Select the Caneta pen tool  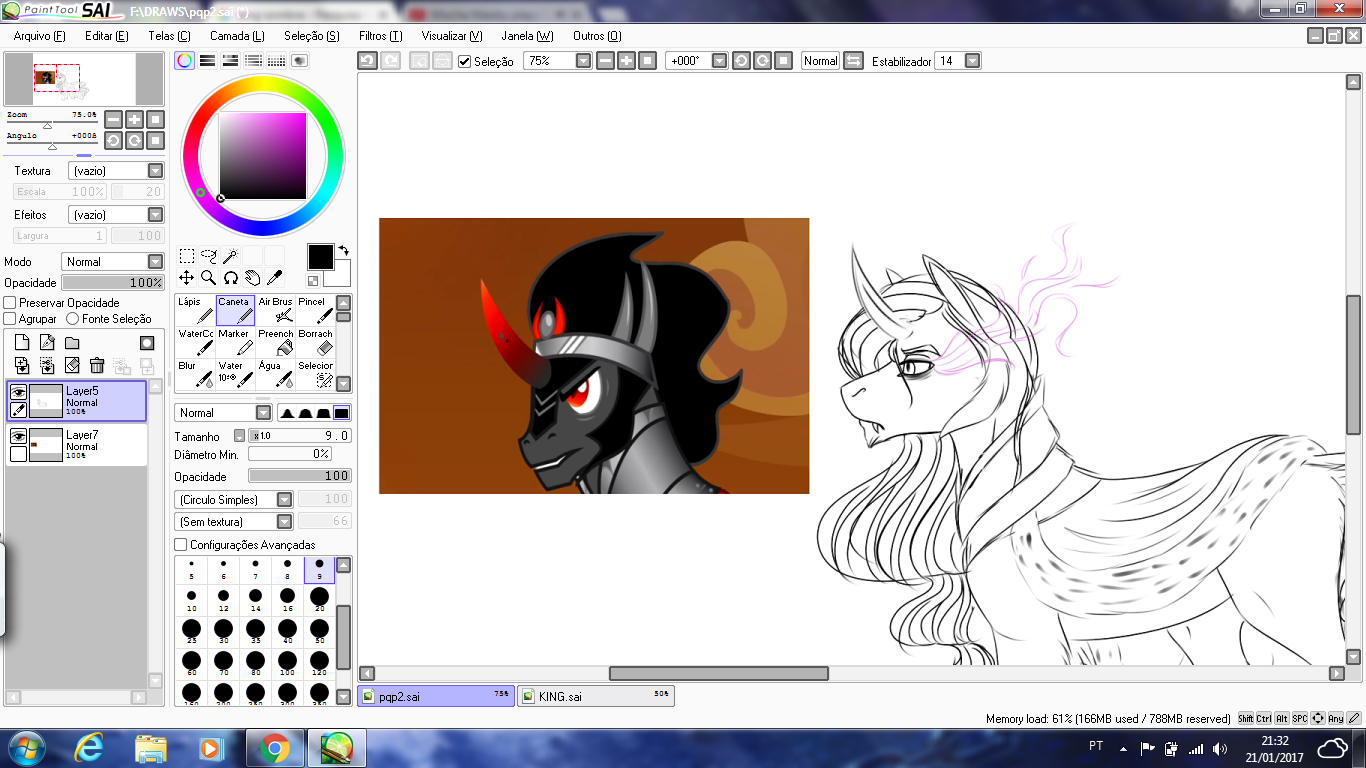(x=235, y=310)
